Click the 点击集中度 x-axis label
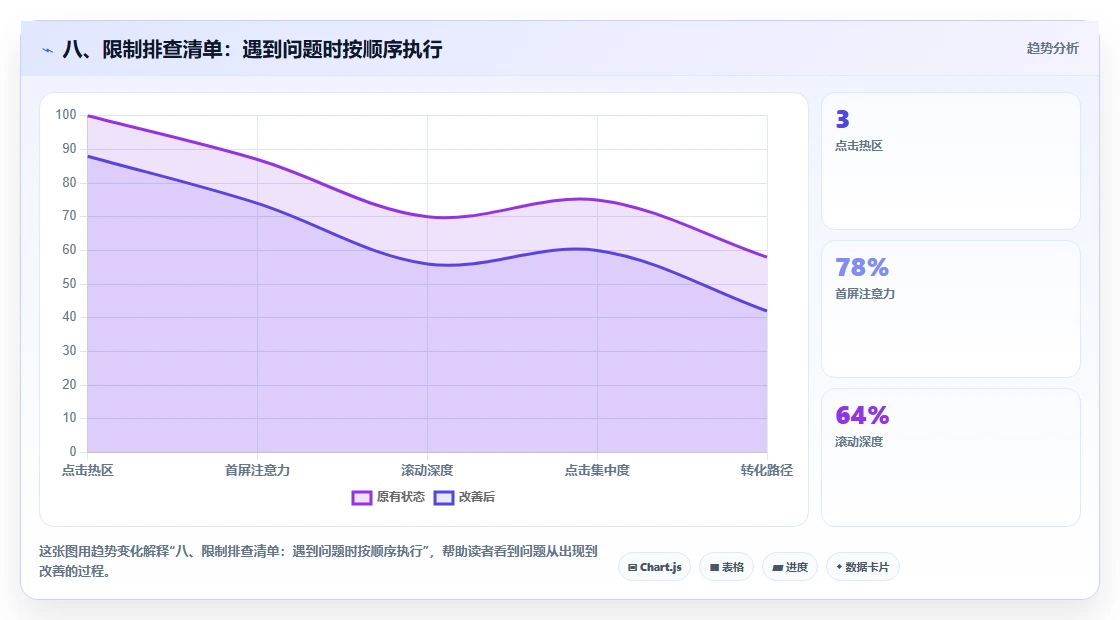Screen dimensions: 1120x620 [597, 470]
